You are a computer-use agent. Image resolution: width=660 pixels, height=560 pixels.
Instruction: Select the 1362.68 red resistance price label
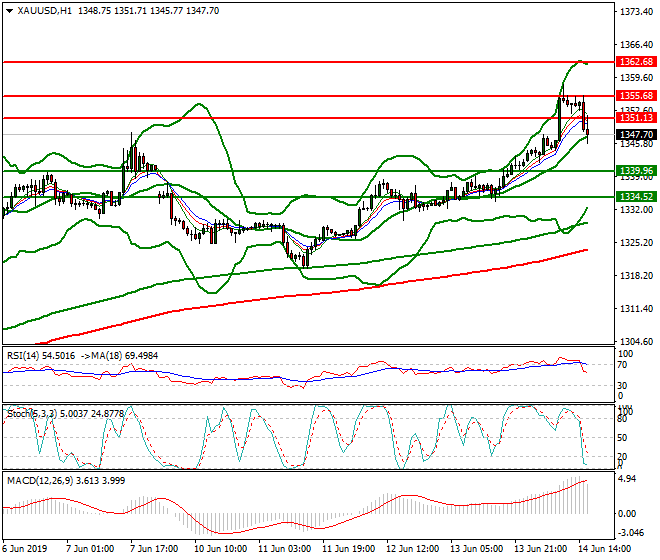(x=636, y=62)
